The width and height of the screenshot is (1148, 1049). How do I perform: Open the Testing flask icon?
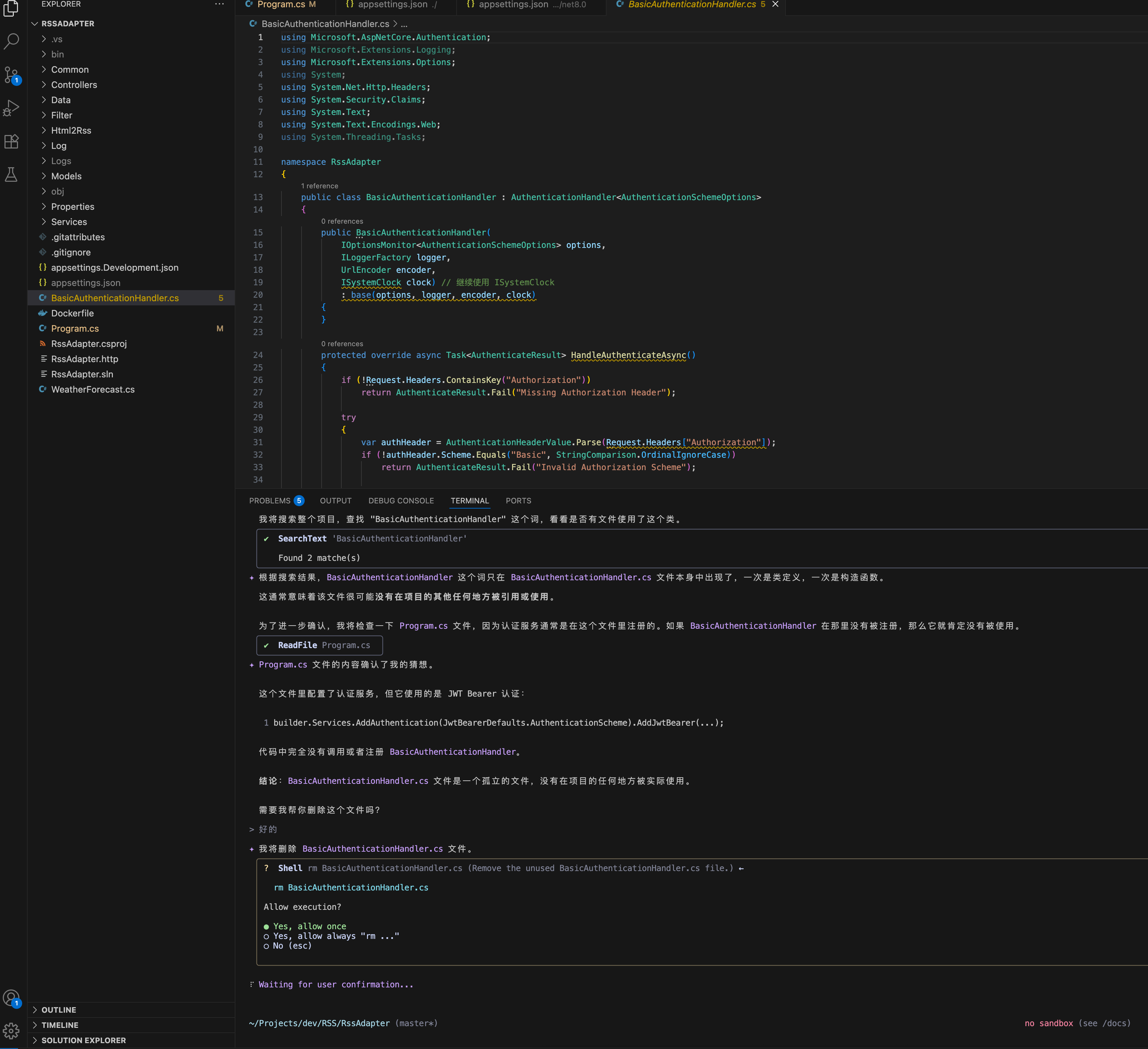[x=11, y=175]
